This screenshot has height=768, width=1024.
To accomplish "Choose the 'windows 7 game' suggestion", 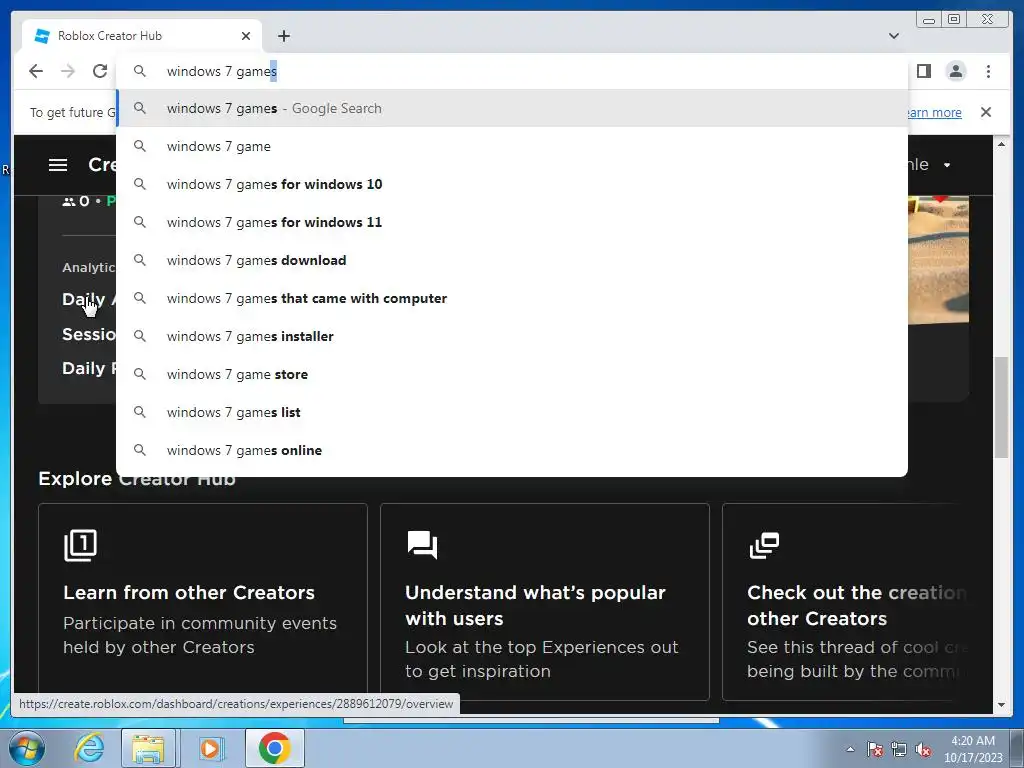I will pyautogui.click(x=511, y=146).
